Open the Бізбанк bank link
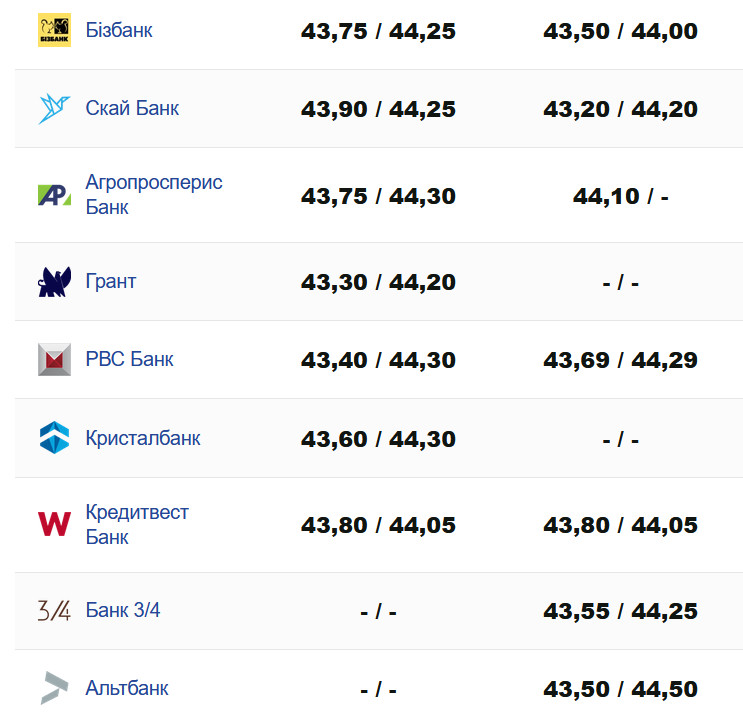The height and width of the screenshot is (716, 743). tap(119, 31)
